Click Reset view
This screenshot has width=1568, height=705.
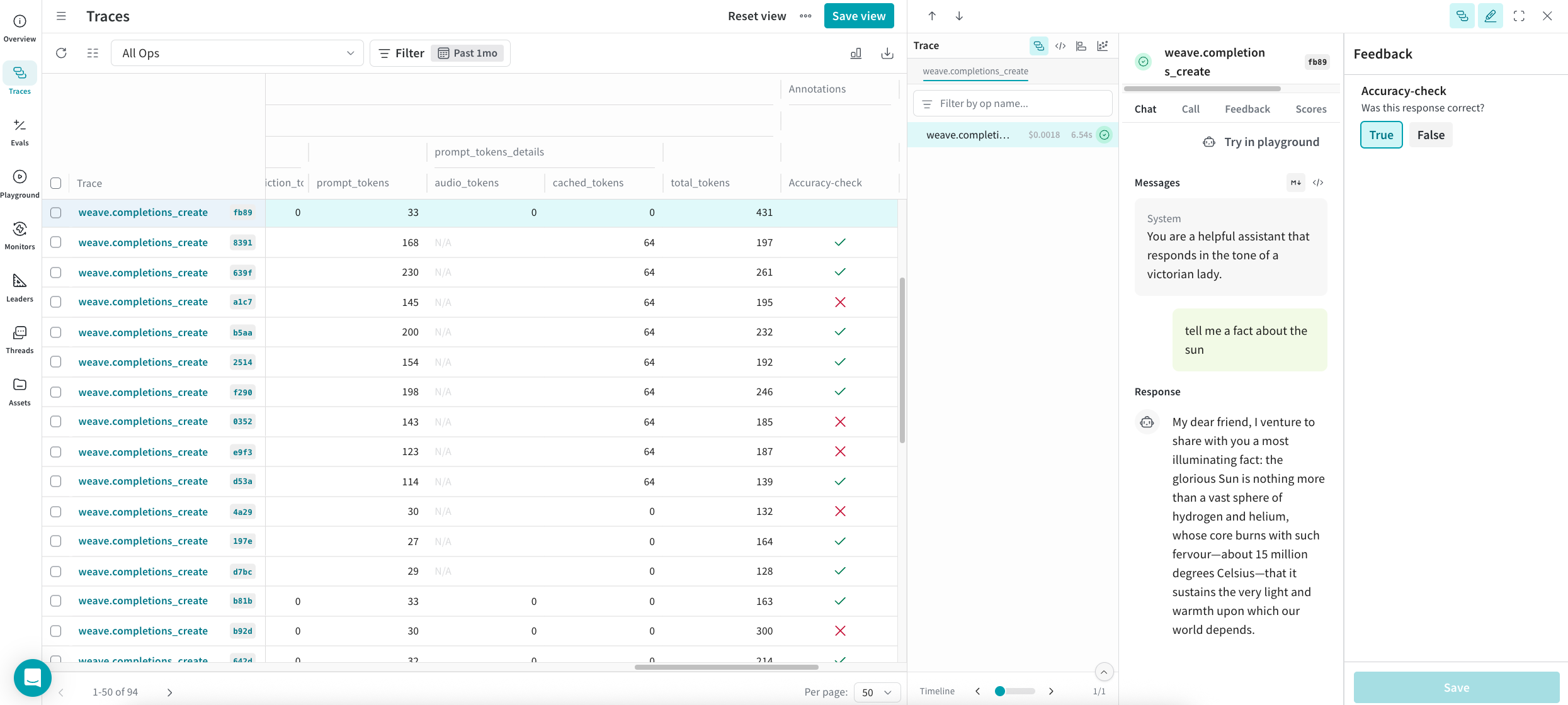757,16
